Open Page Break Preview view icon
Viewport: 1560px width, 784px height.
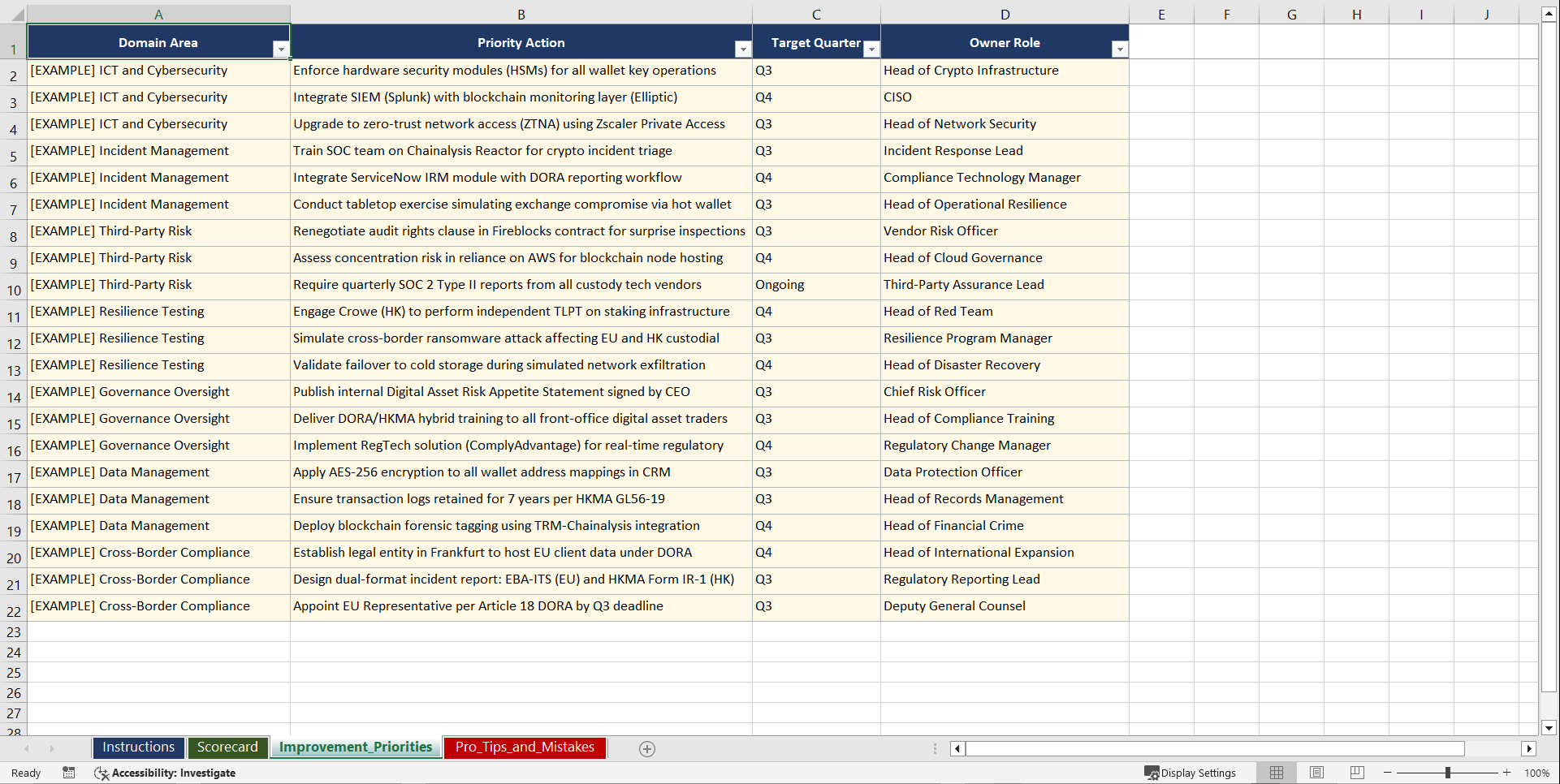click(1356, 773)
